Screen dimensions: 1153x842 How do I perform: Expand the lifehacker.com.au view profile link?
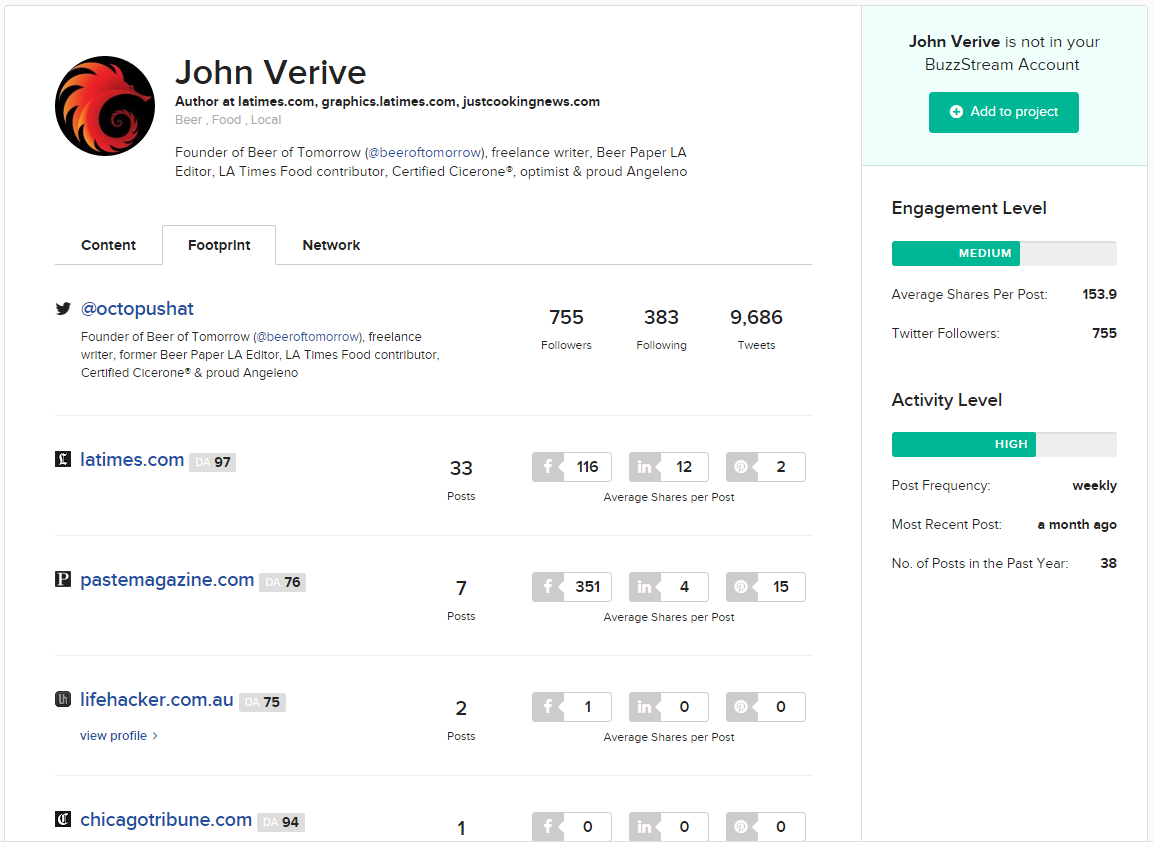click(x=113, y=735)
